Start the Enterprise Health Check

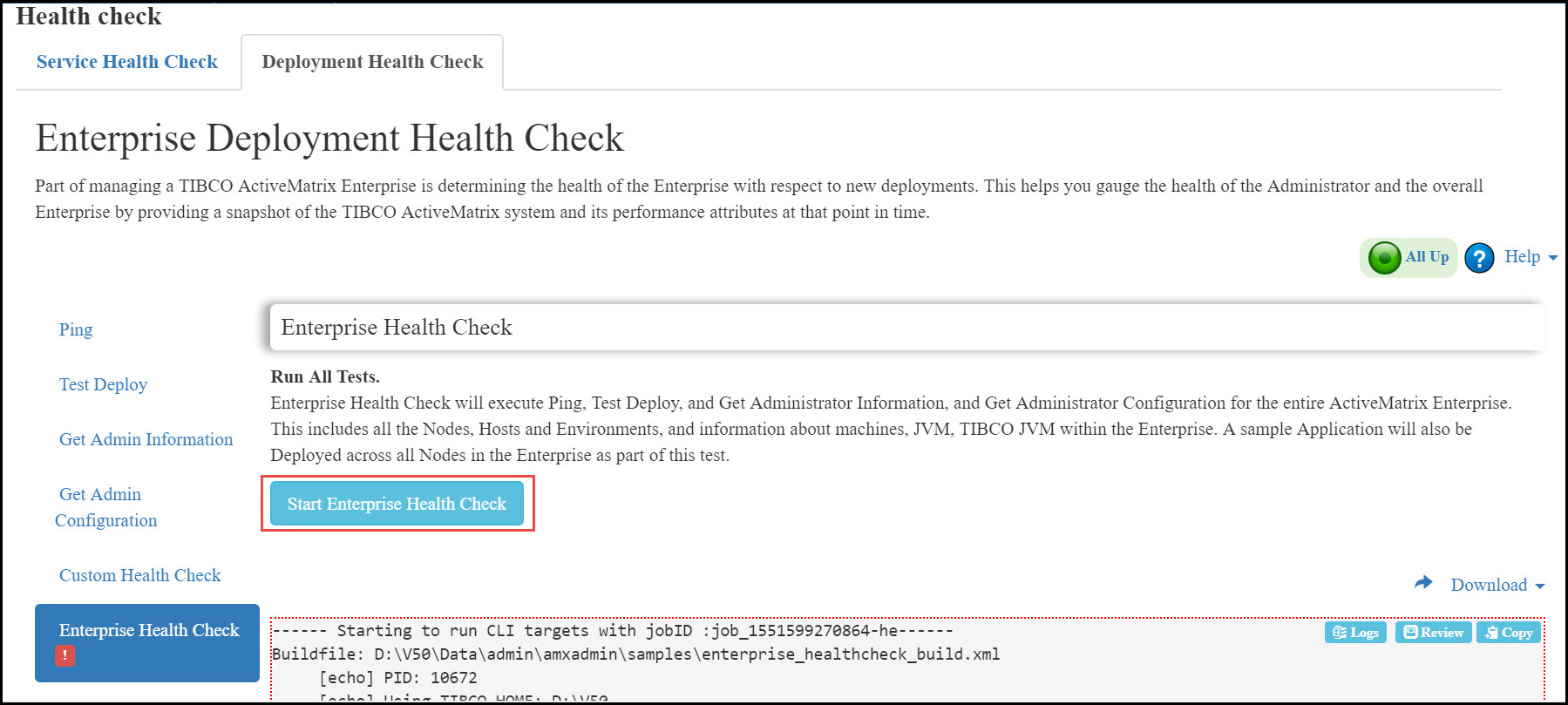click(x=397, y=504)
